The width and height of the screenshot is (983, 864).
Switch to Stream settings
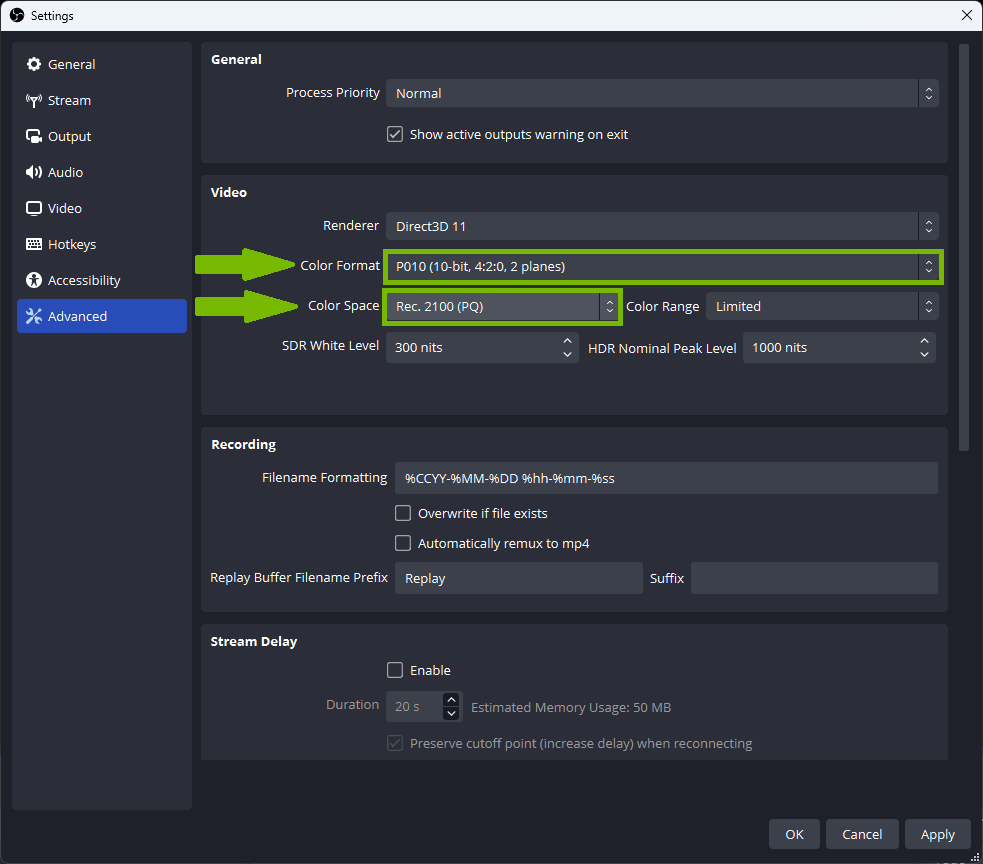click(102, 100)
